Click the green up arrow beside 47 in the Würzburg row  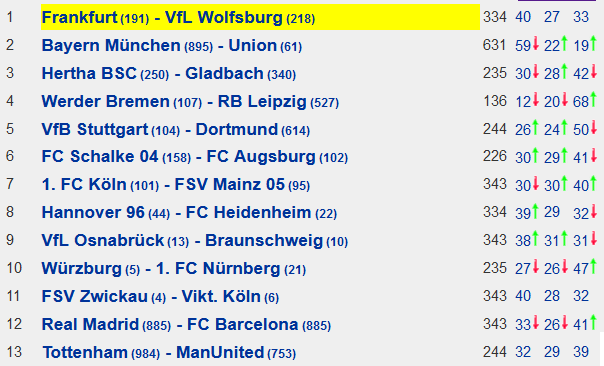pyautogui.click(x=593, y=267)
